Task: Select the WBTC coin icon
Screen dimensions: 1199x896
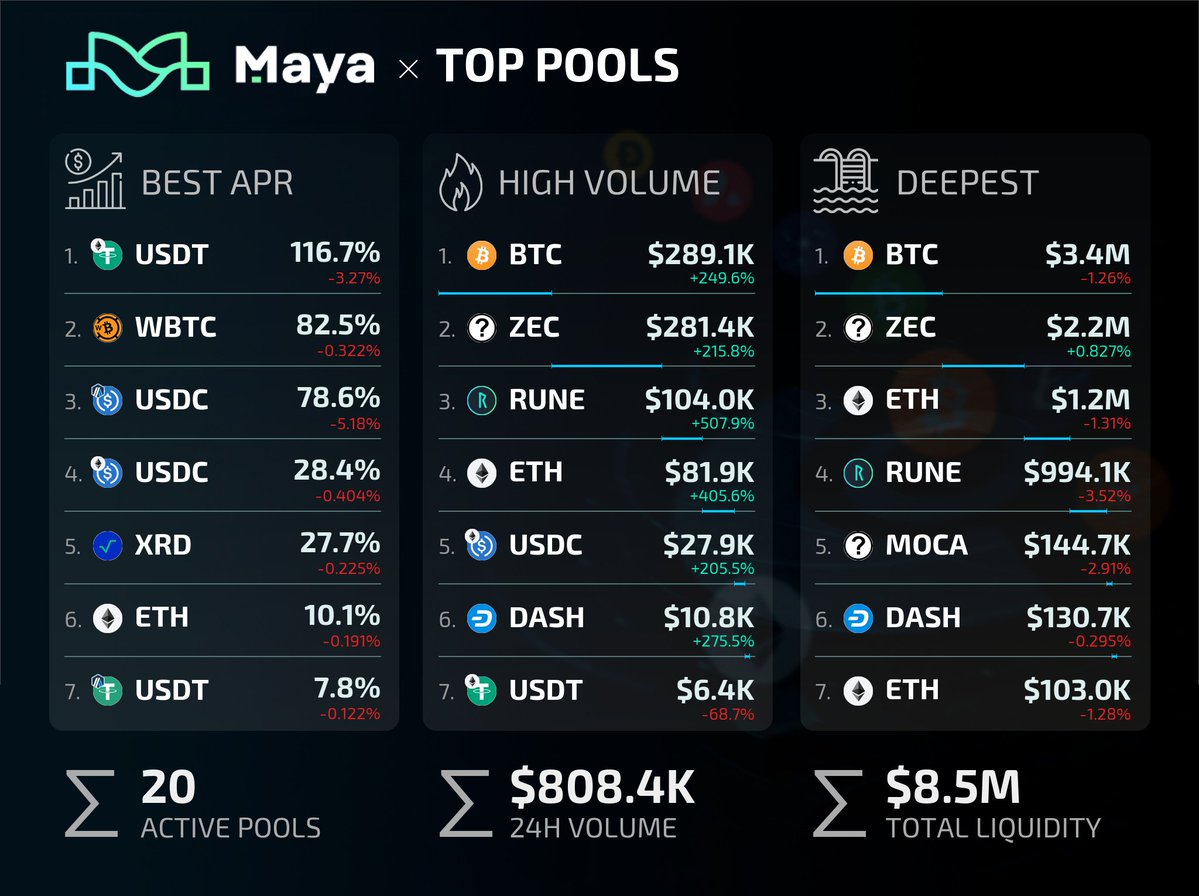Action: click(106, 327)
